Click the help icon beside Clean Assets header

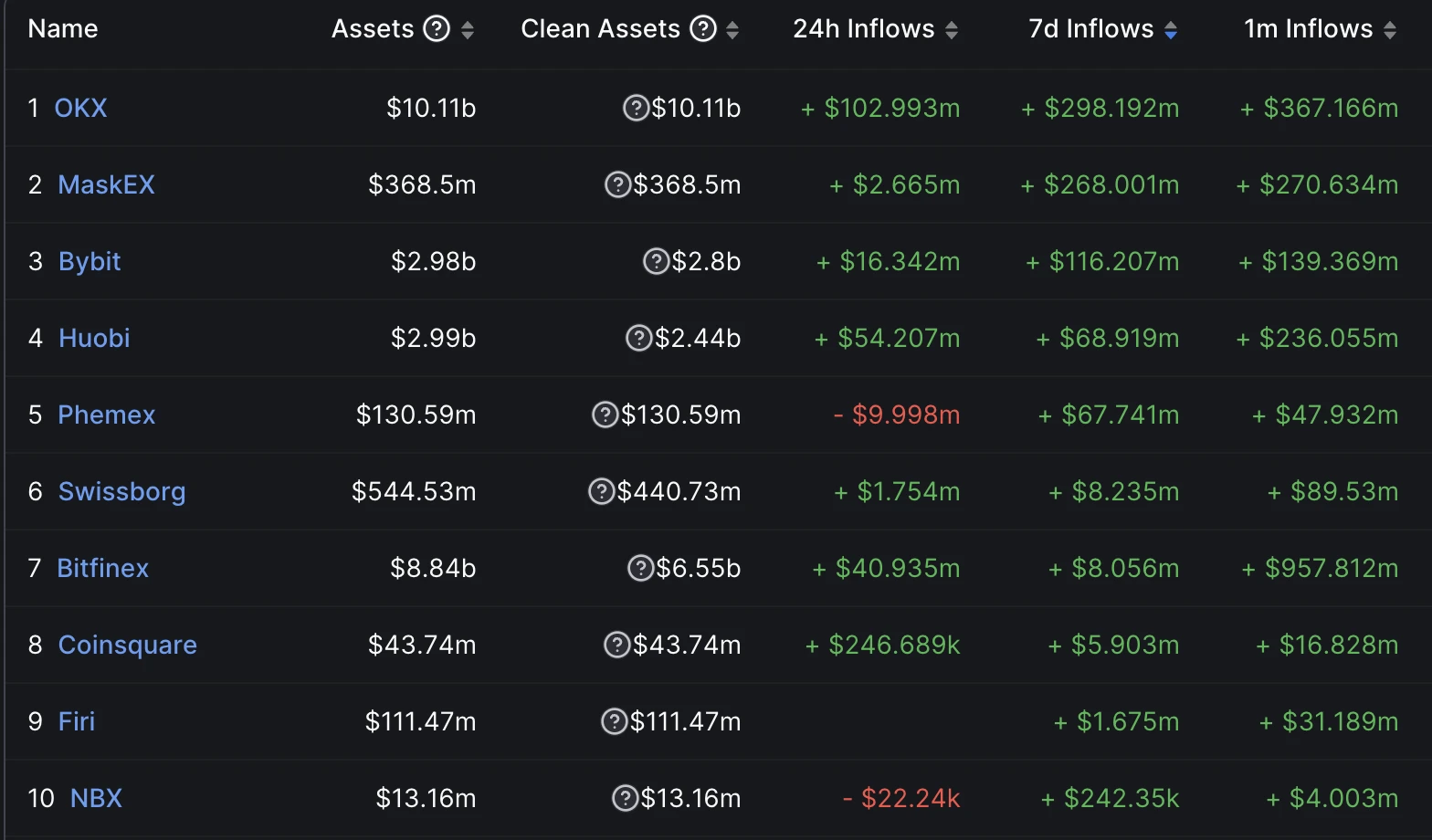click(702, 29)
